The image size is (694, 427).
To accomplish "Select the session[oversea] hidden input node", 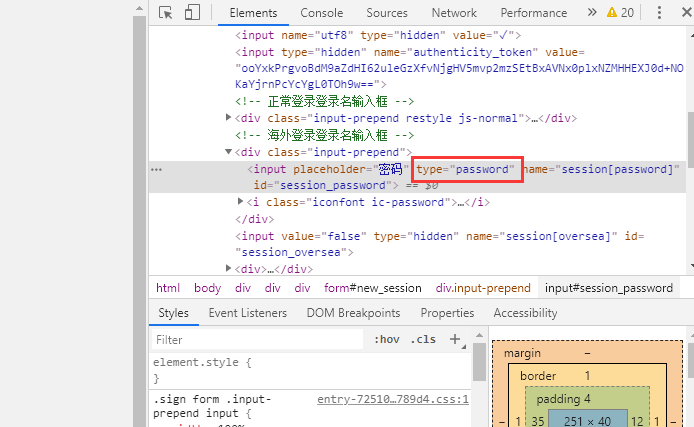I will 440,244.
